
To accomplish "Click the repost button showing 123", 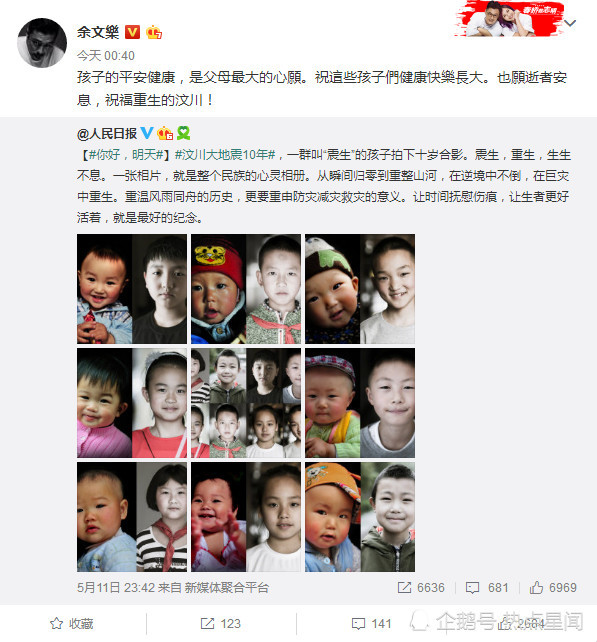I will click(221, 624).
